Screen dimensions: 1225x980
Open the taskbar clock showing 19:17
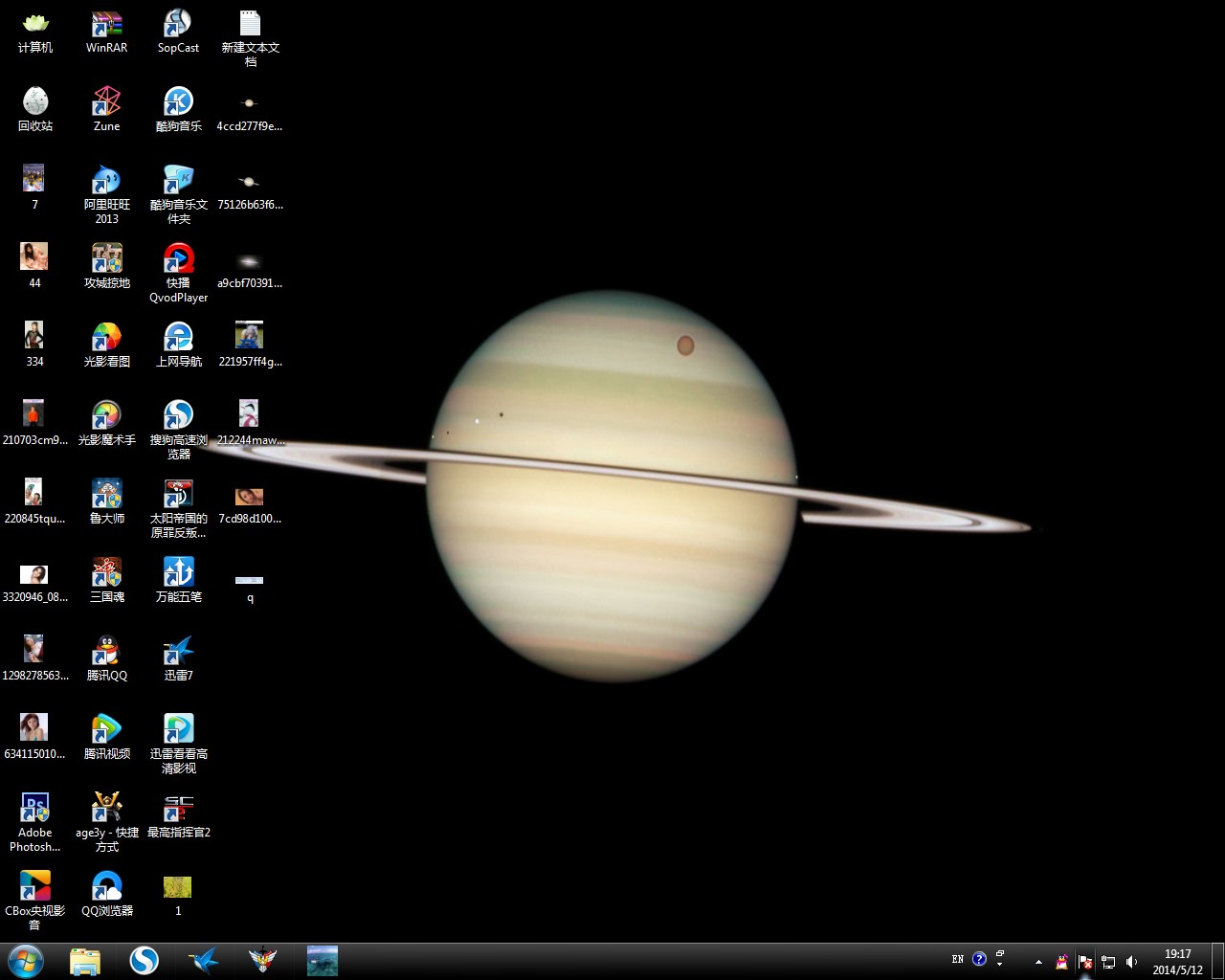coord(1177,961)
